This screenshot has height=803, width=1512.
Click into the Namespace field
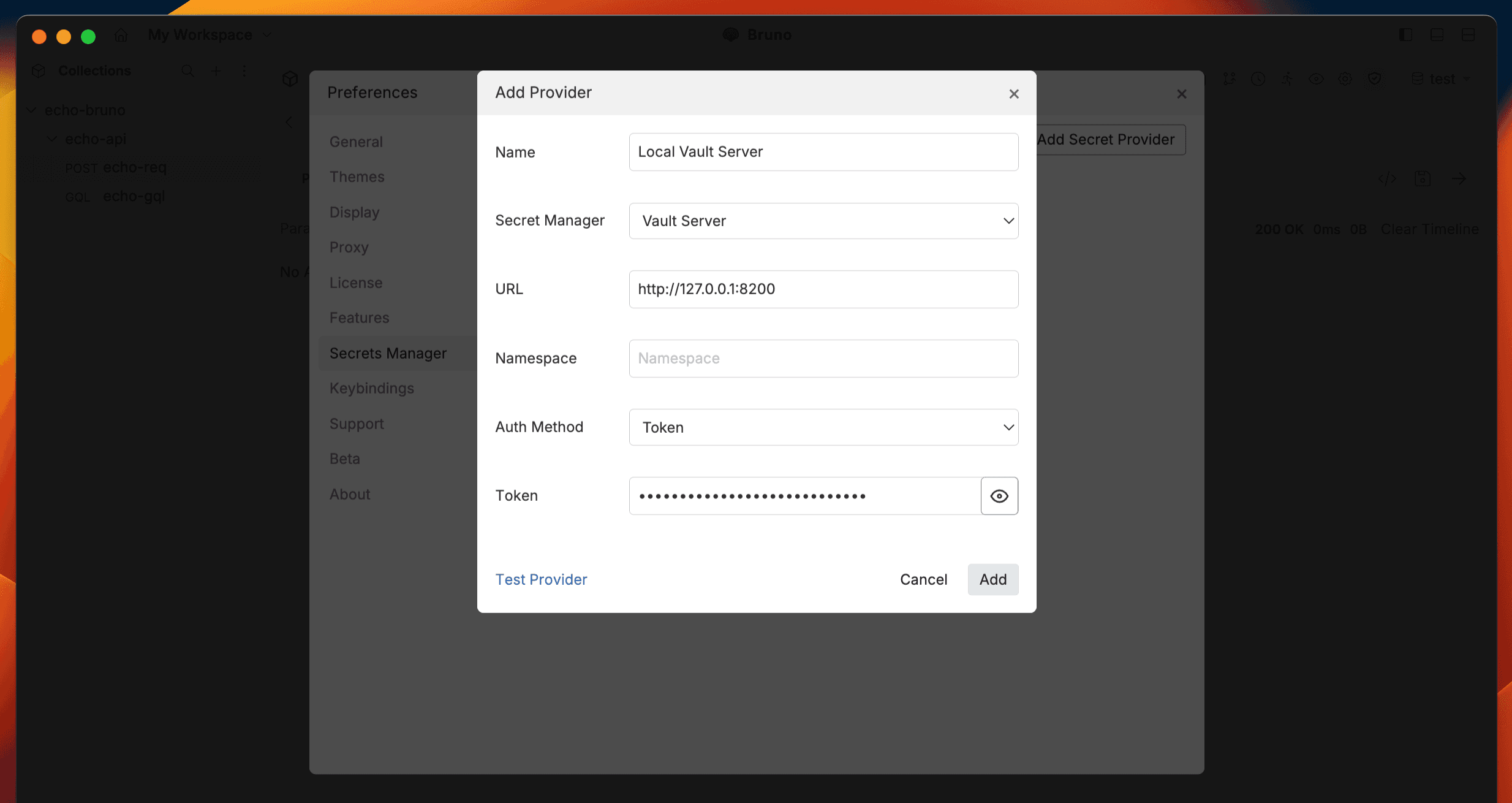click(823, 359)
